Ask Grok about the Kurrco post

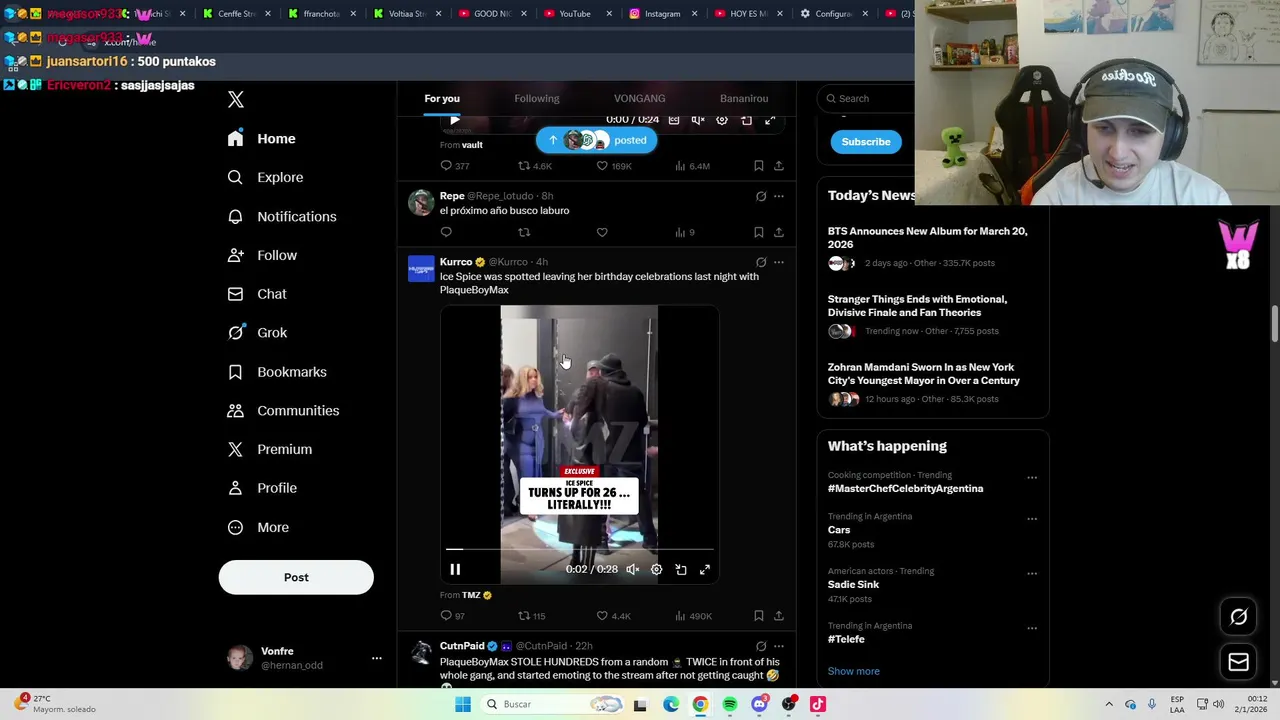coord(761,262)
